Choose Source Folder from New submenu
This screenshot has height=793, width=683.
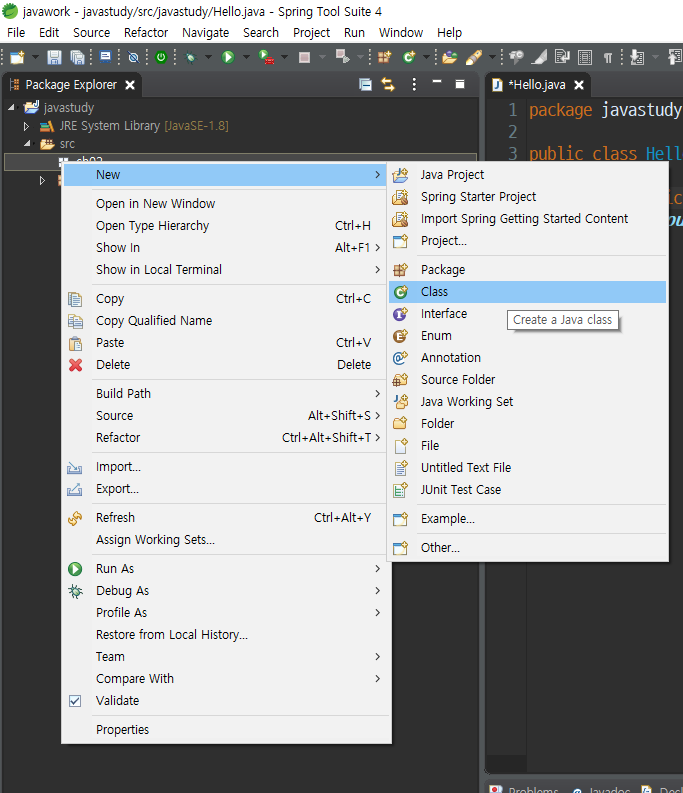point(528,380)
